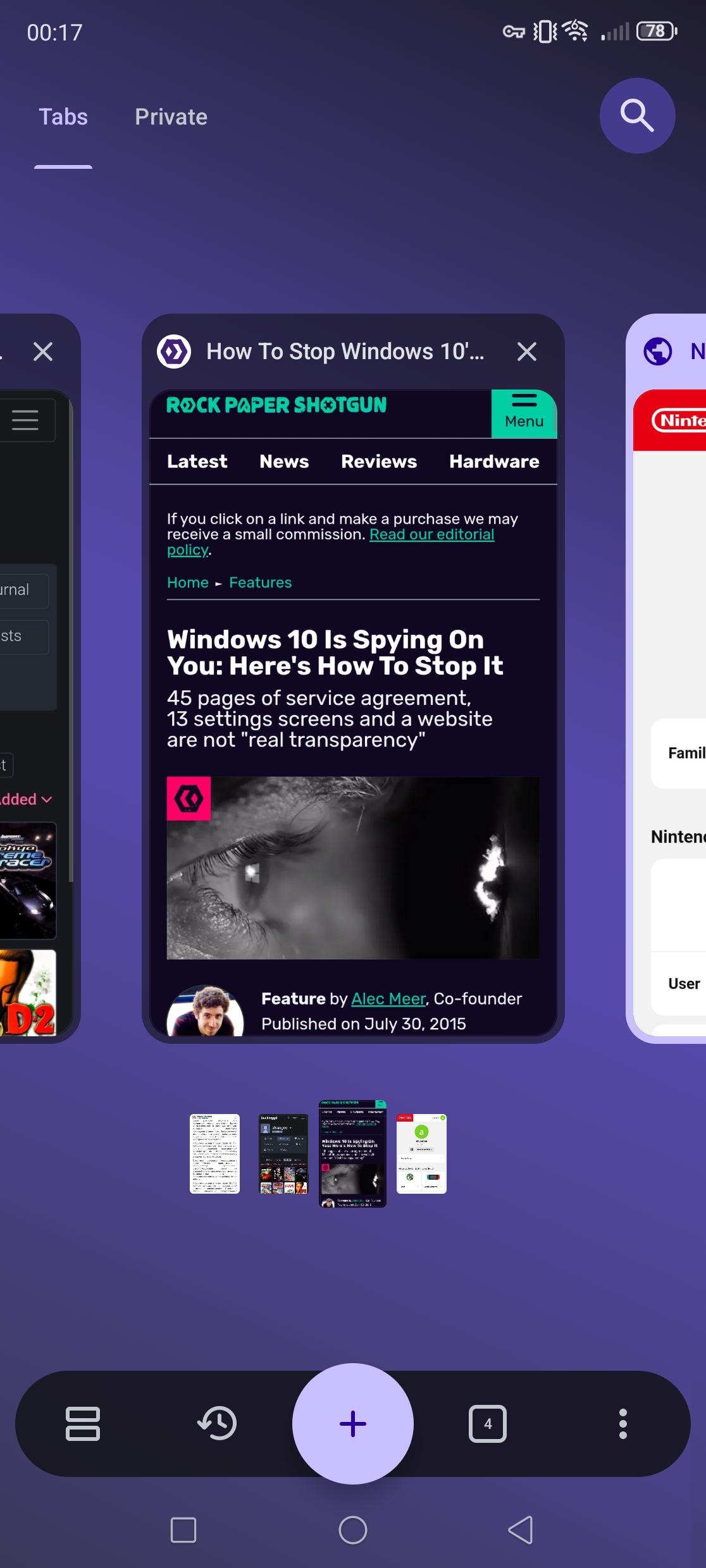The image size is (706, 1568).
Task: Tap the tab counter showing 4
Action: (x=487, y=1423)
